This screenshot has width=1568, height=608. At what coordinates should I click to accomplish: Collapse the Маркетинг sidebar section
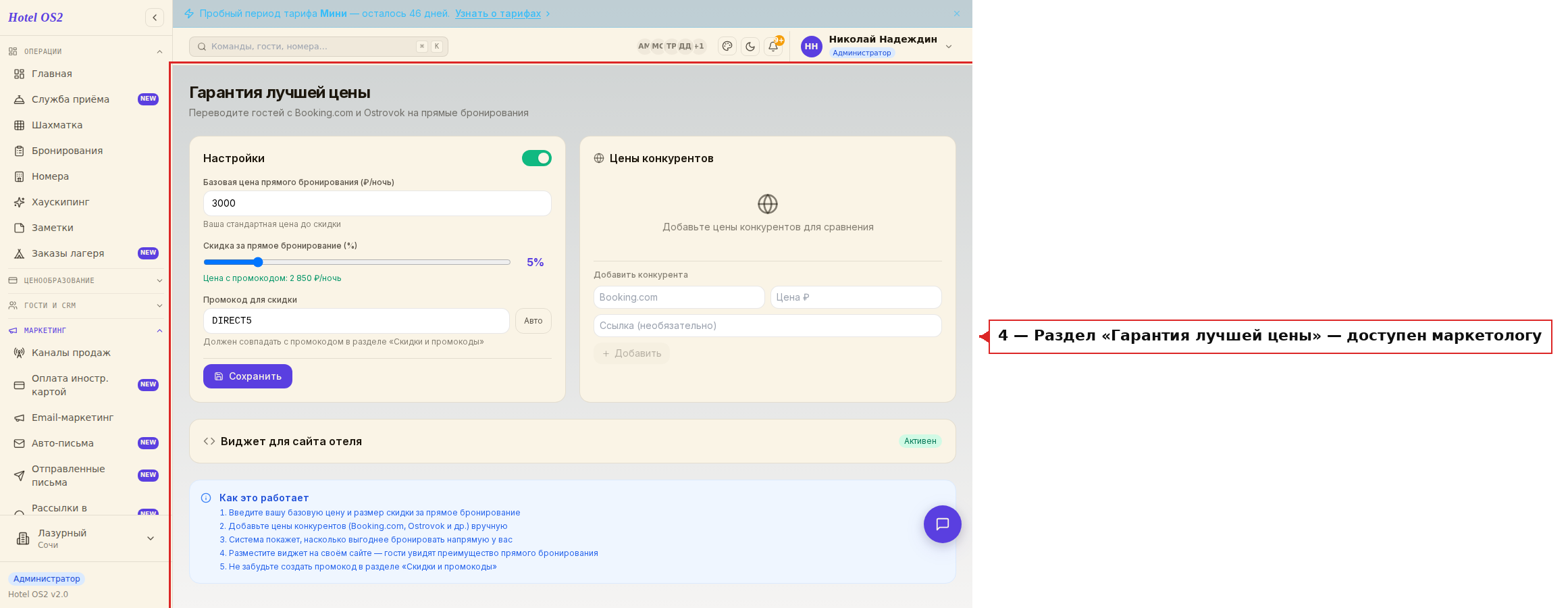[86, 330]
